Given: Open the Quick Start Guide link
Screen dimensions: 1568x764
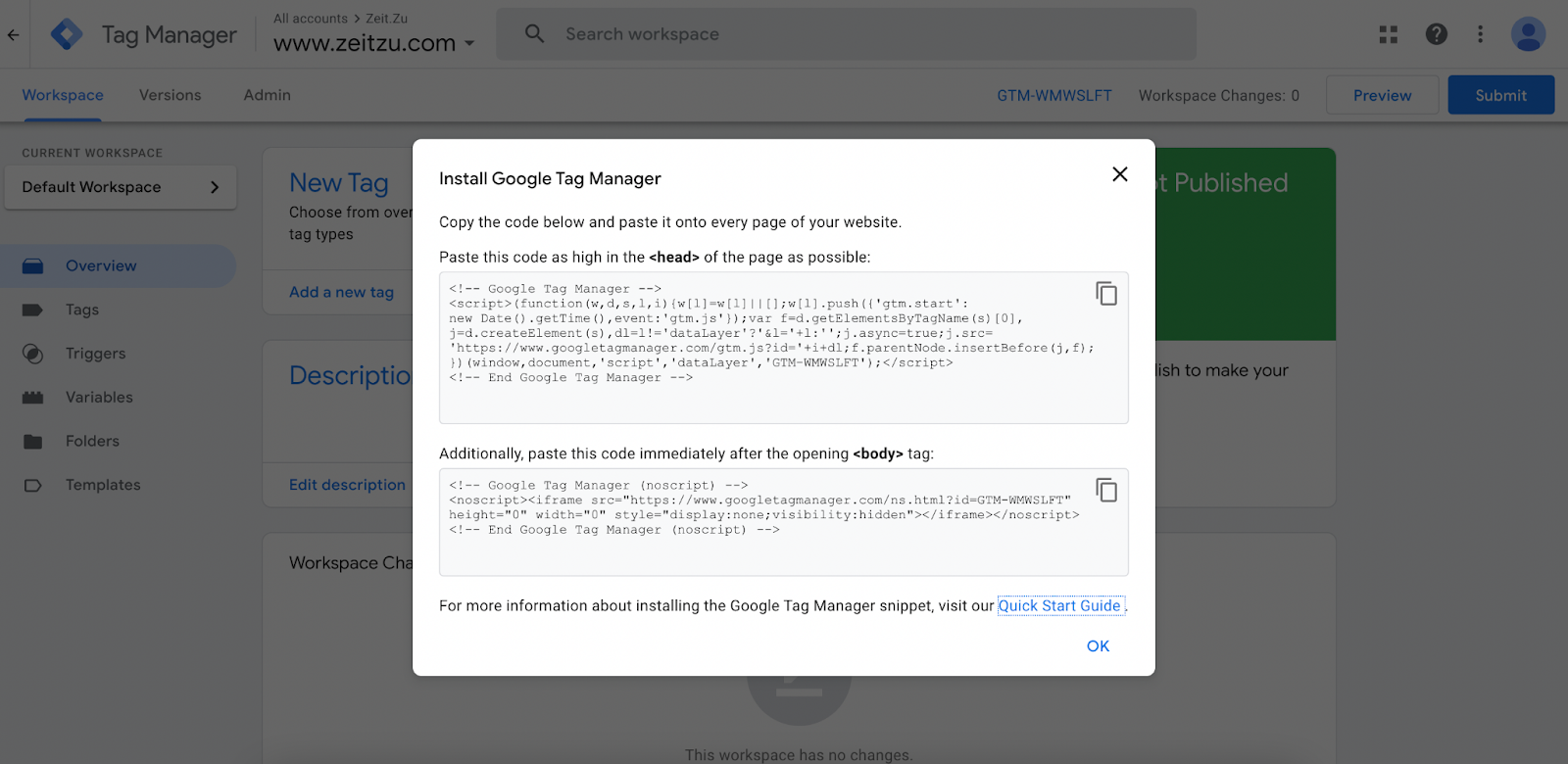Looking at the screenshot, I should (1059, 606).
